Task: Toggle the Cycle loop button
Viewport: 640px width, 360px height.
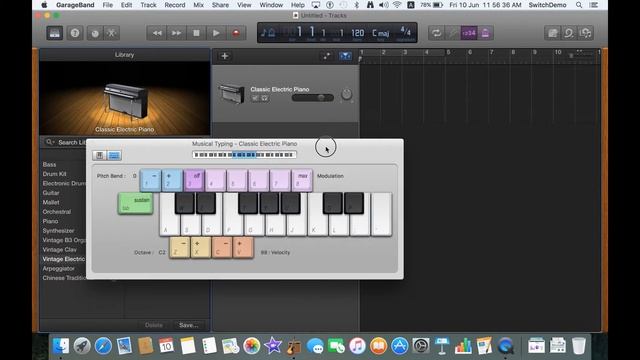Action: (436, 33)
